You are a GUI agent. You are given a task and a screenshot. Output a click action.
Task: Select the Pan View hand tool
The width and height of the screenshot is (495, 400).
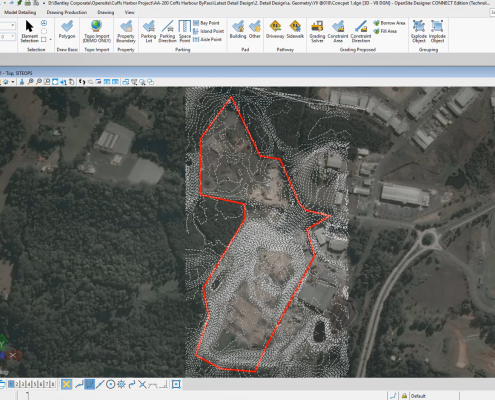[x=72, y=82]
